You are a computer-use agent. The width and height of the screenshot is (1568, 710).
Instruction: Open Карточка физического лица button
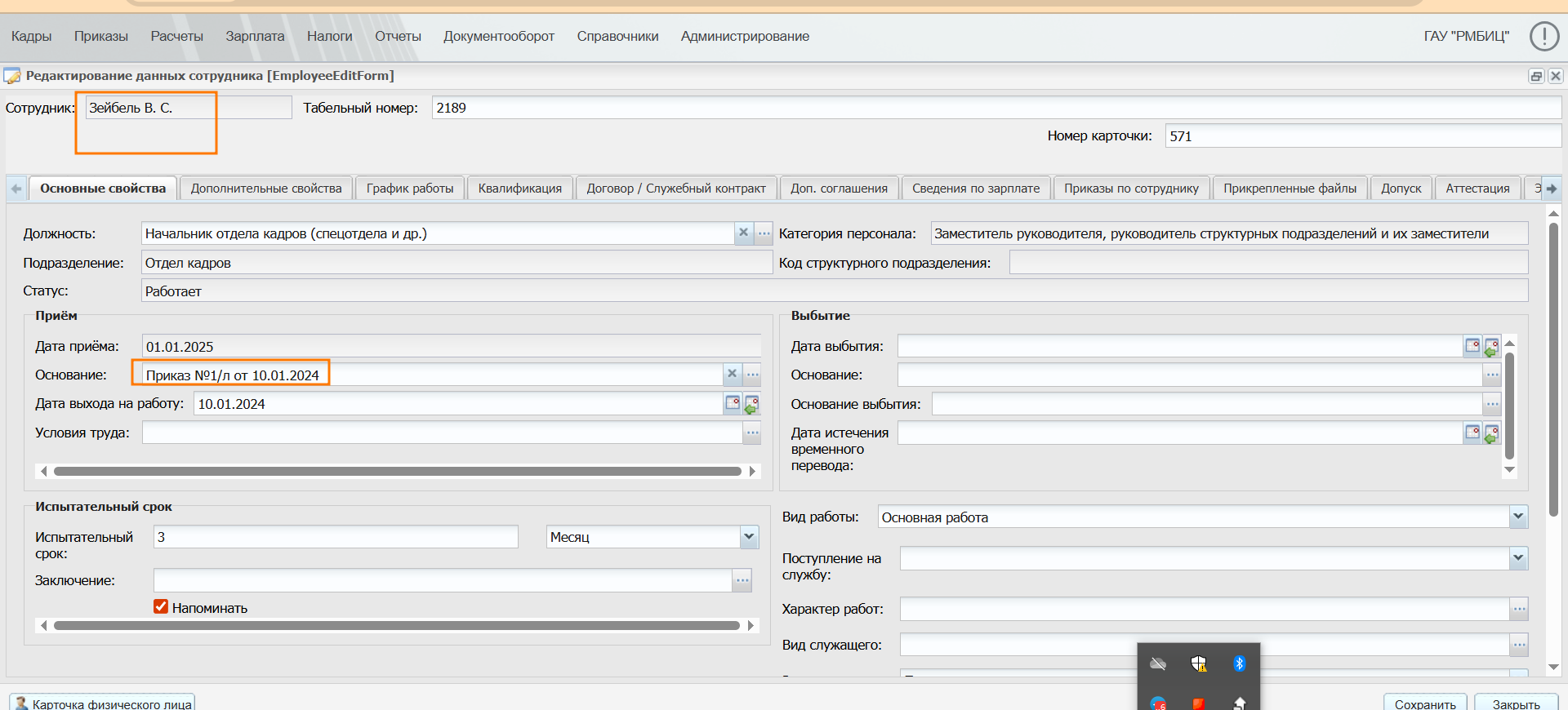(103, 703)
